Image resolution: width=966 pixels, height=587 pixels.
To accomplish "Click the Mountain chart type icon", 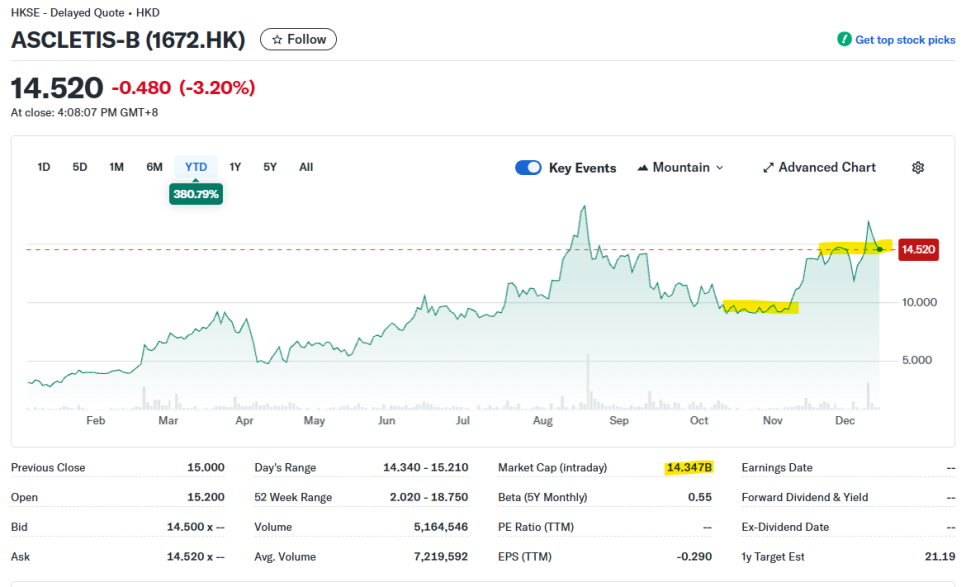I will coord(642,168).
